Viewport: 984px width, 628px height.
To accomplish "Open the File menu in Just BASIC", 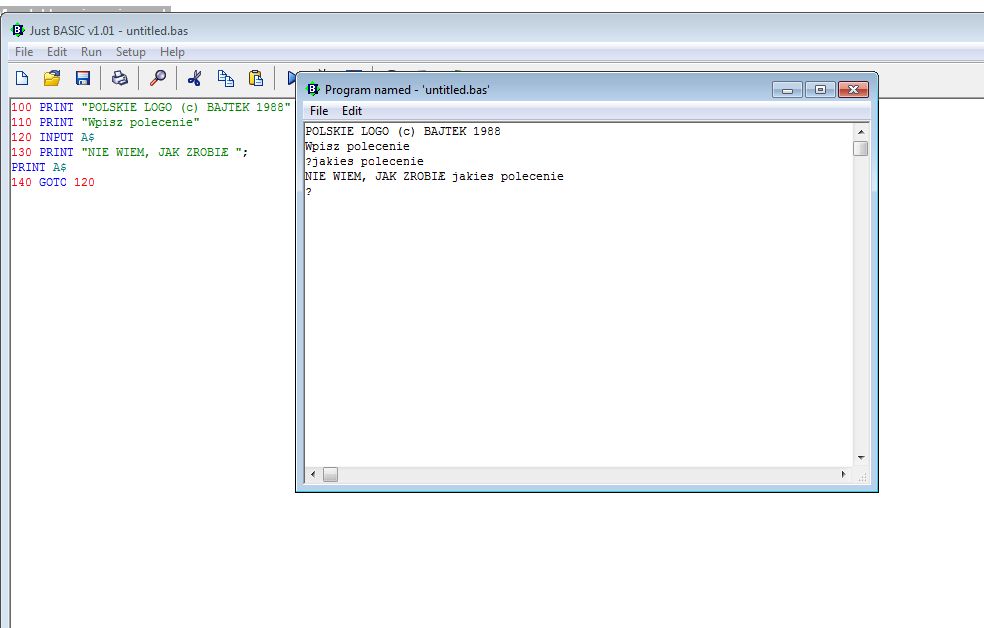I will tap(24, 52).
